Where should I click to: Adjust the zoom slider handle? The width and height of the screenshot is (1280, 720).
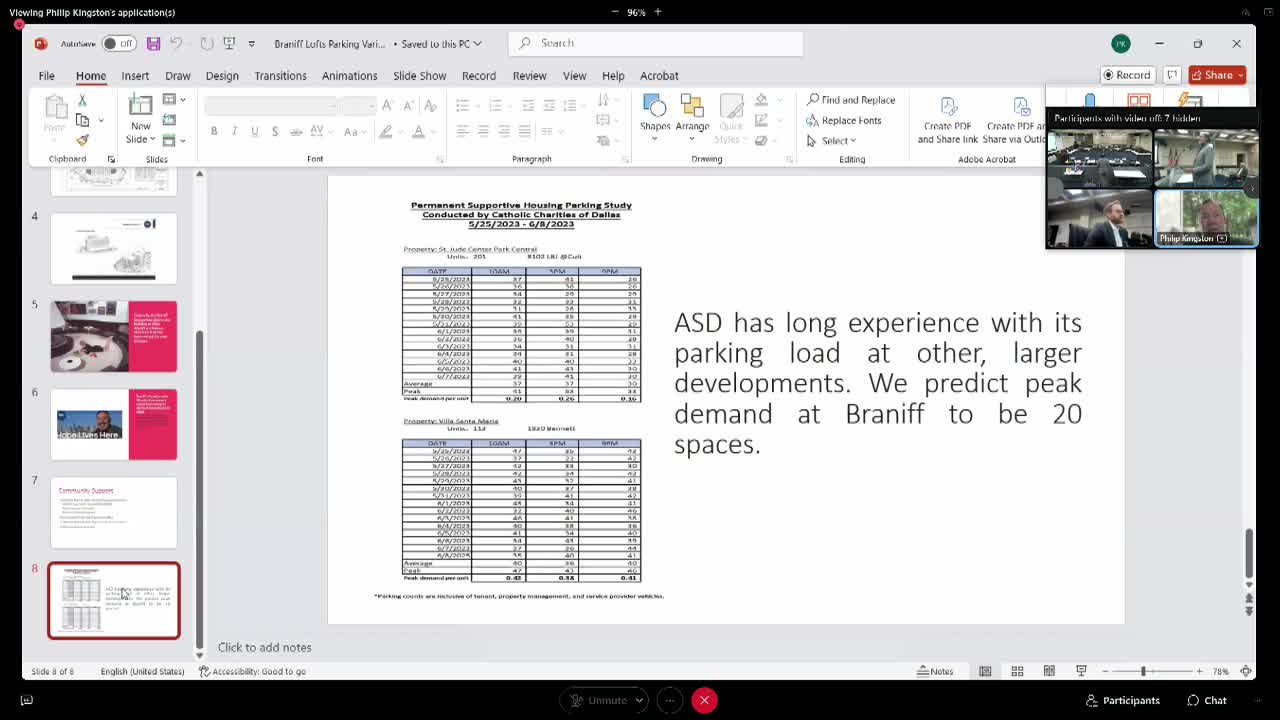click(x=1143, y=671)
